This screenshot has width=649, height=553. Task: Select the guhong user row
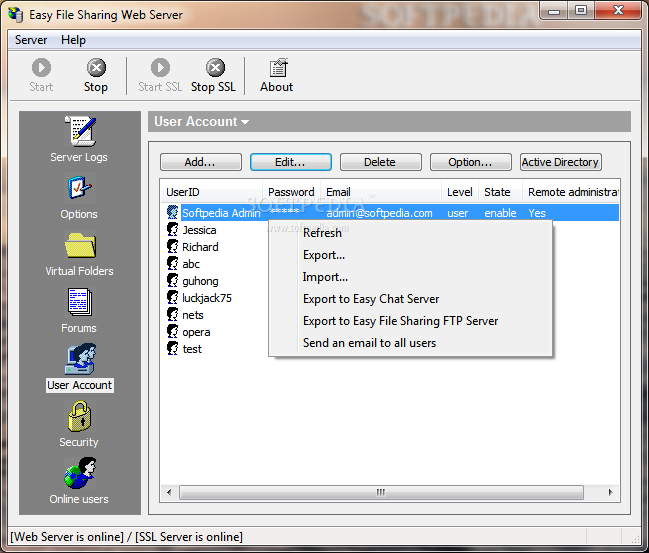point(200,281)
